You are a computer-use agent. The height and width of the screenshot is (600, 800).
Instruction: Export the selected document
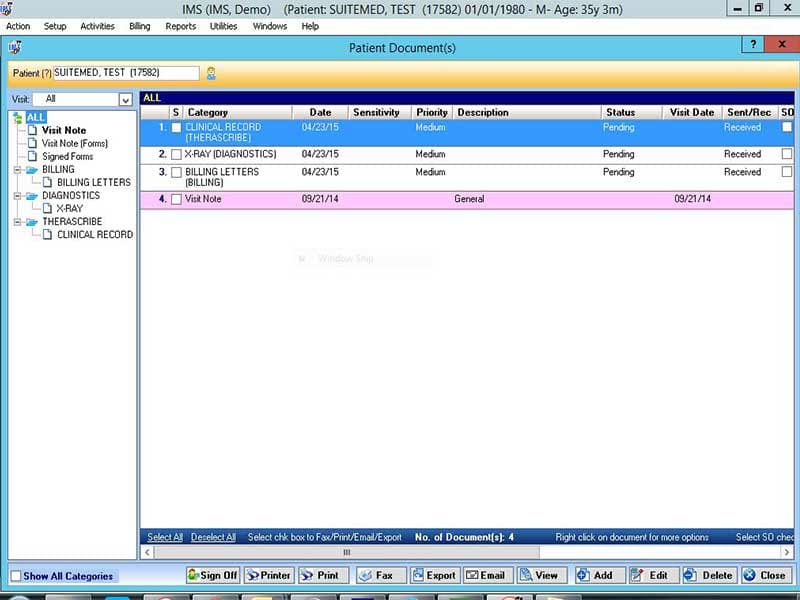pos(436,575)
